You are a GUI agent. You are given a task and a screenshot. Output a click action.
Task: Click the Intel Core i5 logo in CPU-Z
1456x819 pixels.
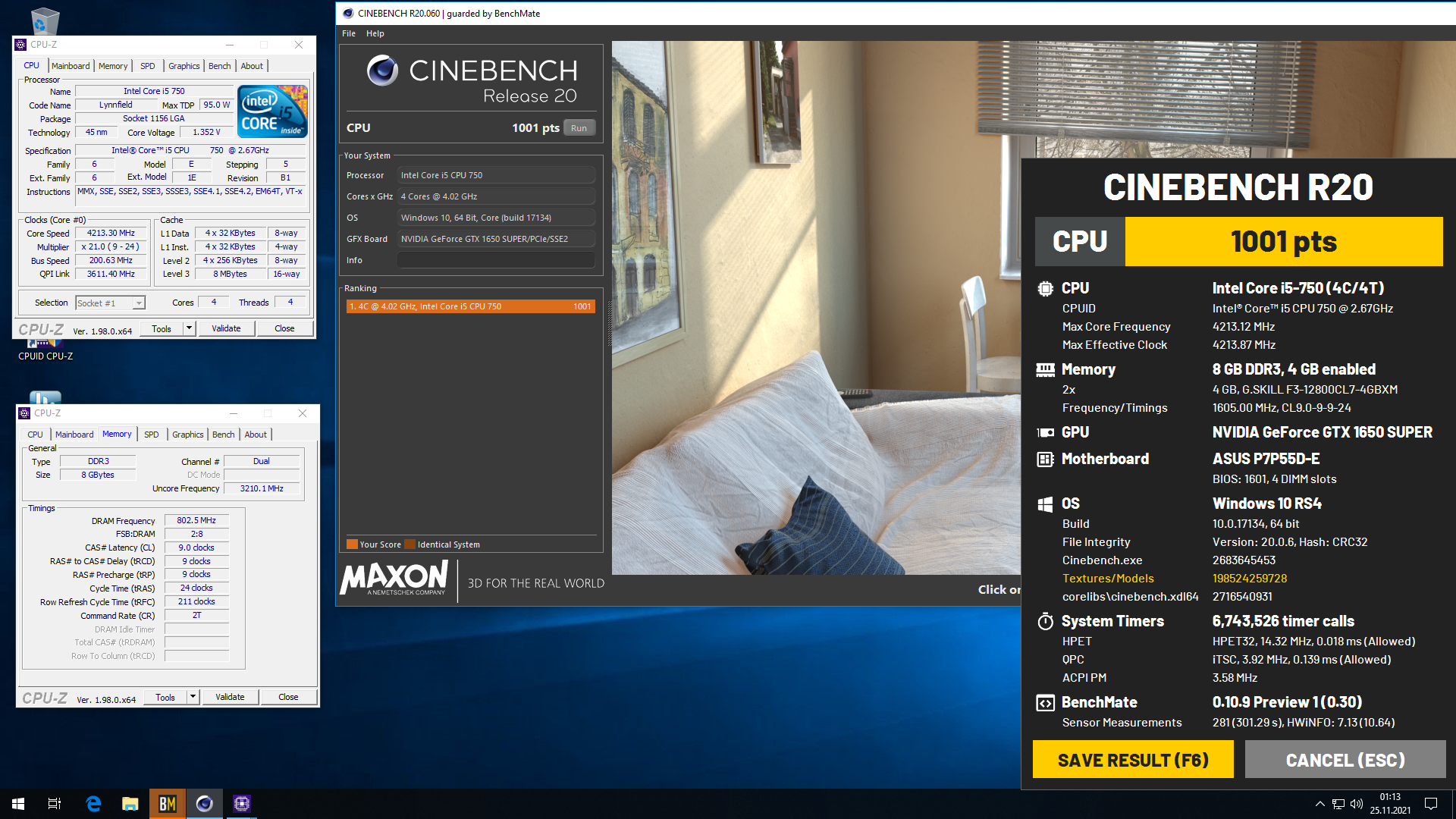click(273, 111)
